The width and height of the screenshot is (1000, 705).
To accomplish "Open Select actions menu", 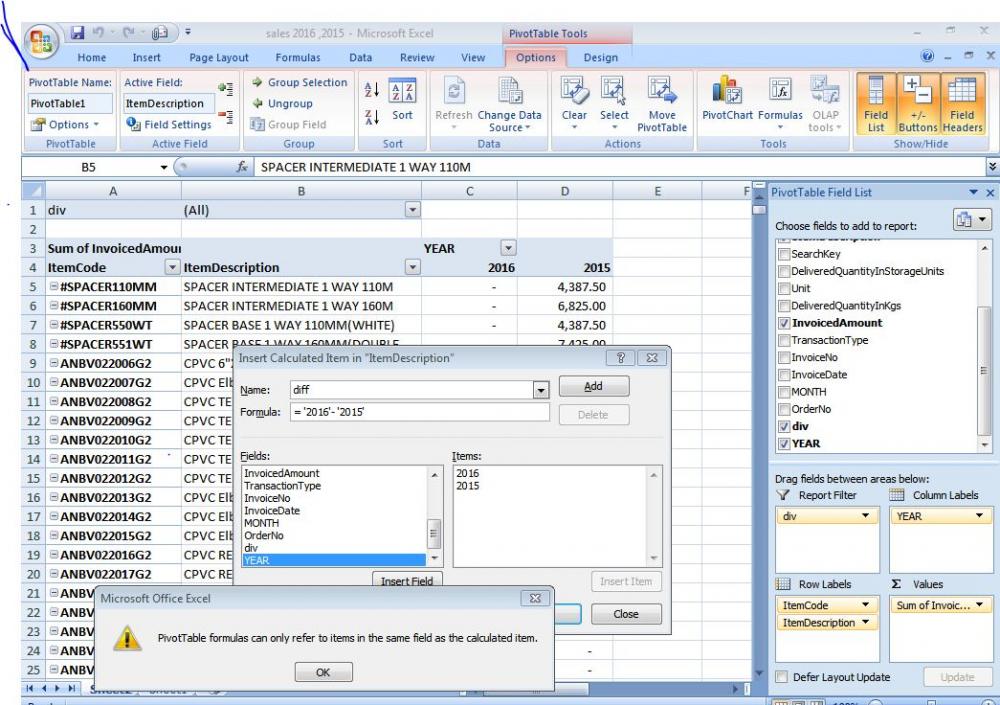I will pyautogui.click(x=614, y=102).
